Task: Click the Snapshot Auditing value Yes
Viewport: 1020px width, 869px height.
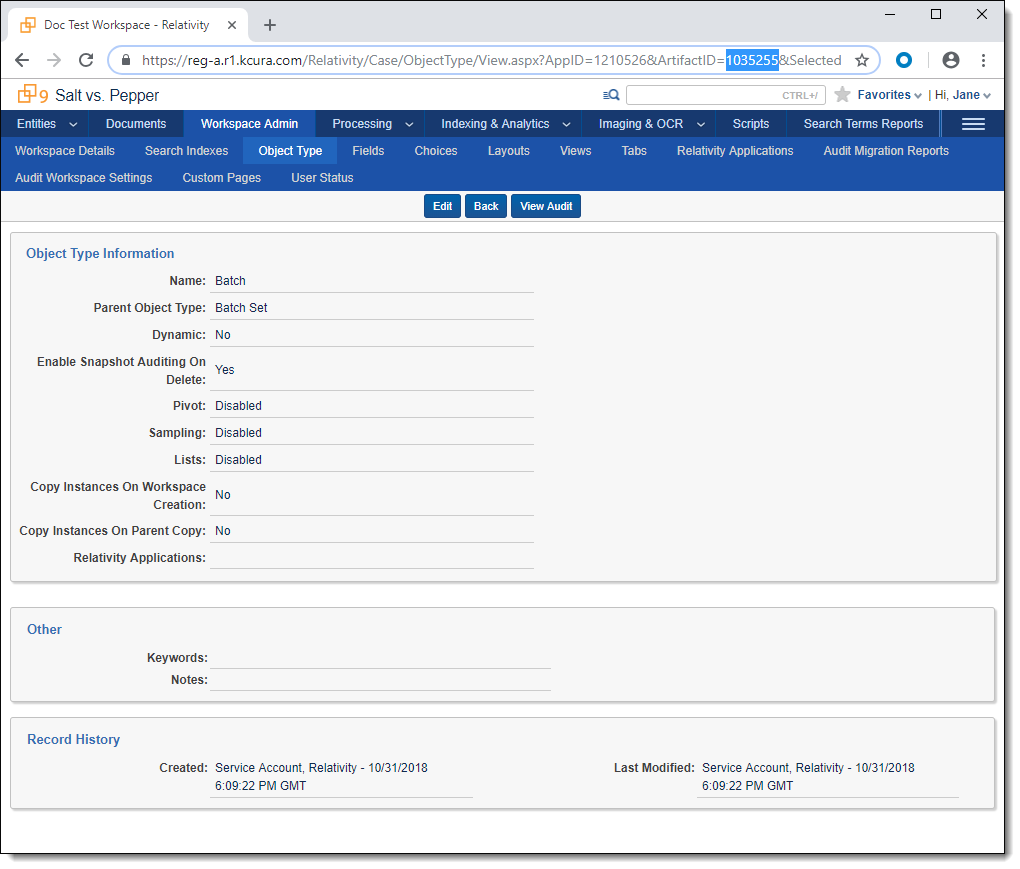Action: pos(224,370)
